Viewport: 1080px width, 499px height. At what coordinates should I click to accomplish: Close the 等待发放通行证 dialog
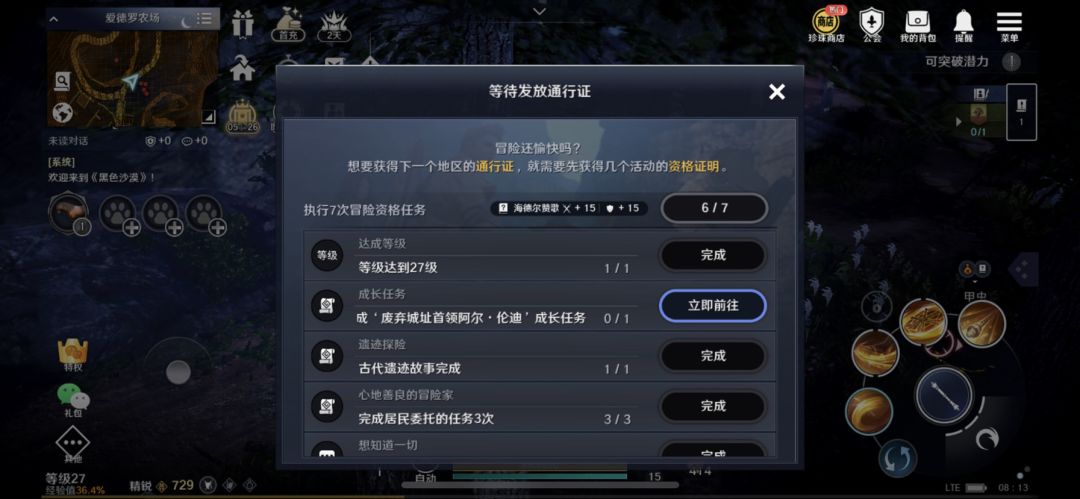(x=777, y=92)
